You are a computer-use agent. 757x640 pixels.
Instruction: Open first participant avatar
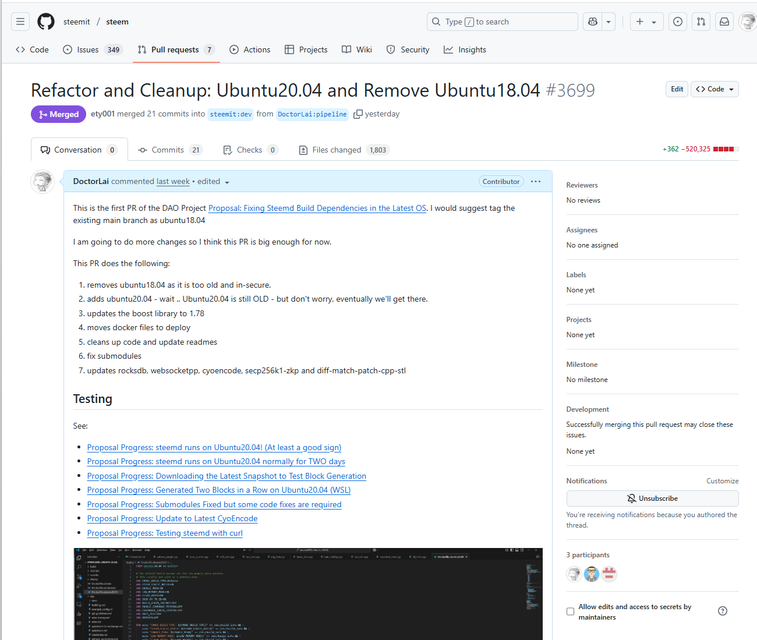[574, 574]
